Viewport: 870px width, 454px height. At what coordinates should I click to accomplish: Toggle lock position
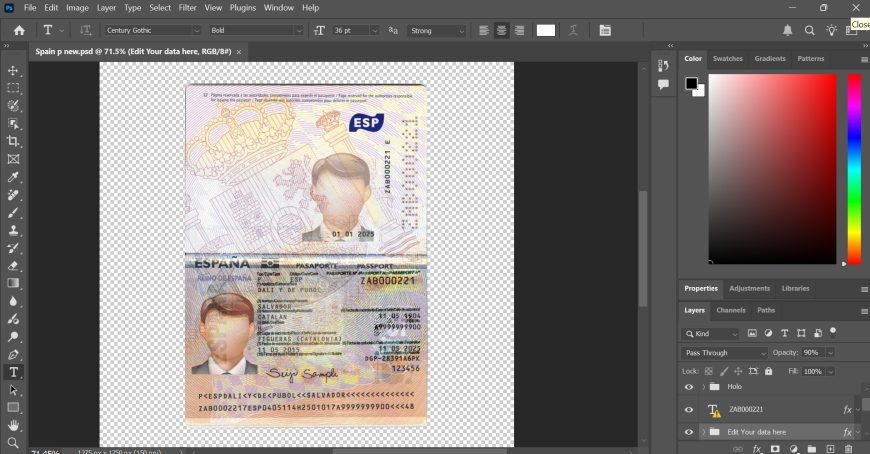coord(738,371)
